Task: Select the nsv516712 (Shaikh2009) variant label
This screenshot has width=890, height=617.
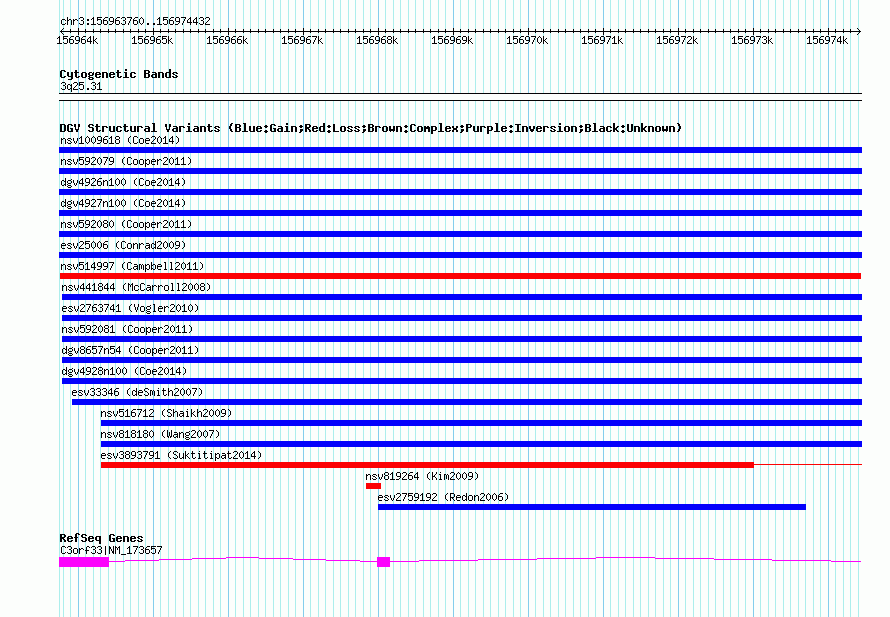Action: 166,413
